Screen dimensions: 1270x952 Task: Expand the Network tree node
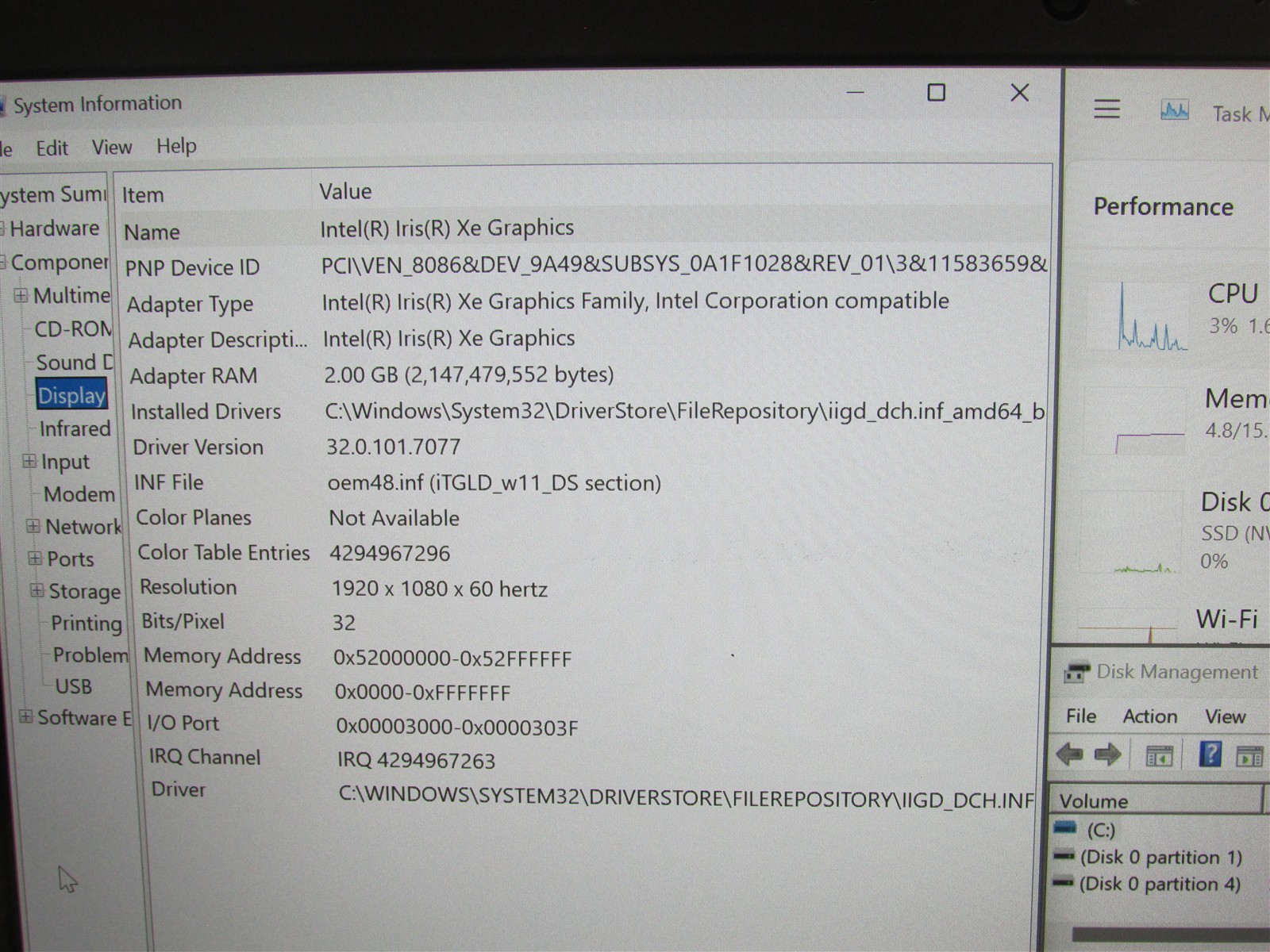pyautogui.click(x=33, y=526)
